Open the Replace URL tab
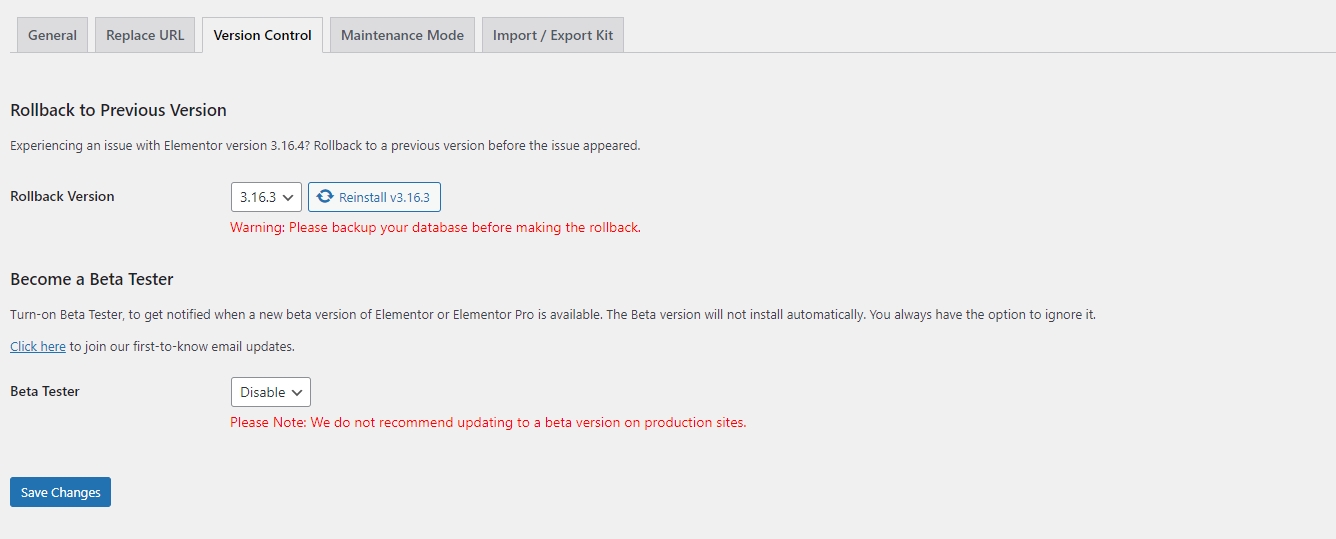Viewport: 1336px width, 539px height. point(145,35)
